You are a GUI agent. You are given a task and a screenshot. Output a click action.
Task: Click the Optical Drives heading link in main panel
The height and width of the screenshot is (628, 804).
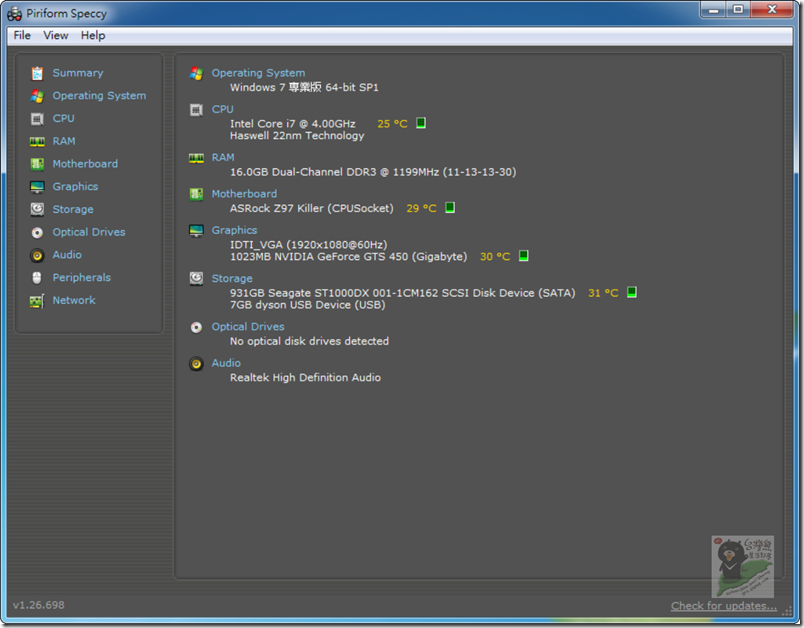pos(248,327)
